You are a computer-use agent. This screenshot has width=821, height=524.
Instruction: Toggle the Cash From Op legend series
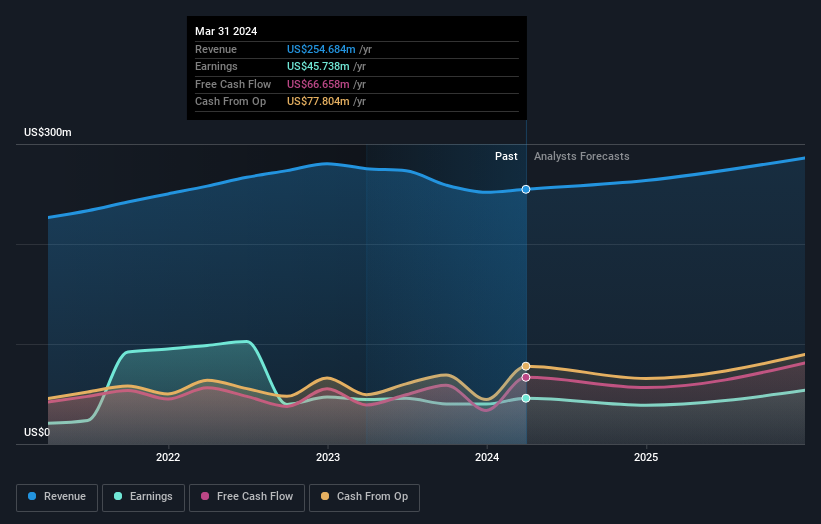click(364, 497)
